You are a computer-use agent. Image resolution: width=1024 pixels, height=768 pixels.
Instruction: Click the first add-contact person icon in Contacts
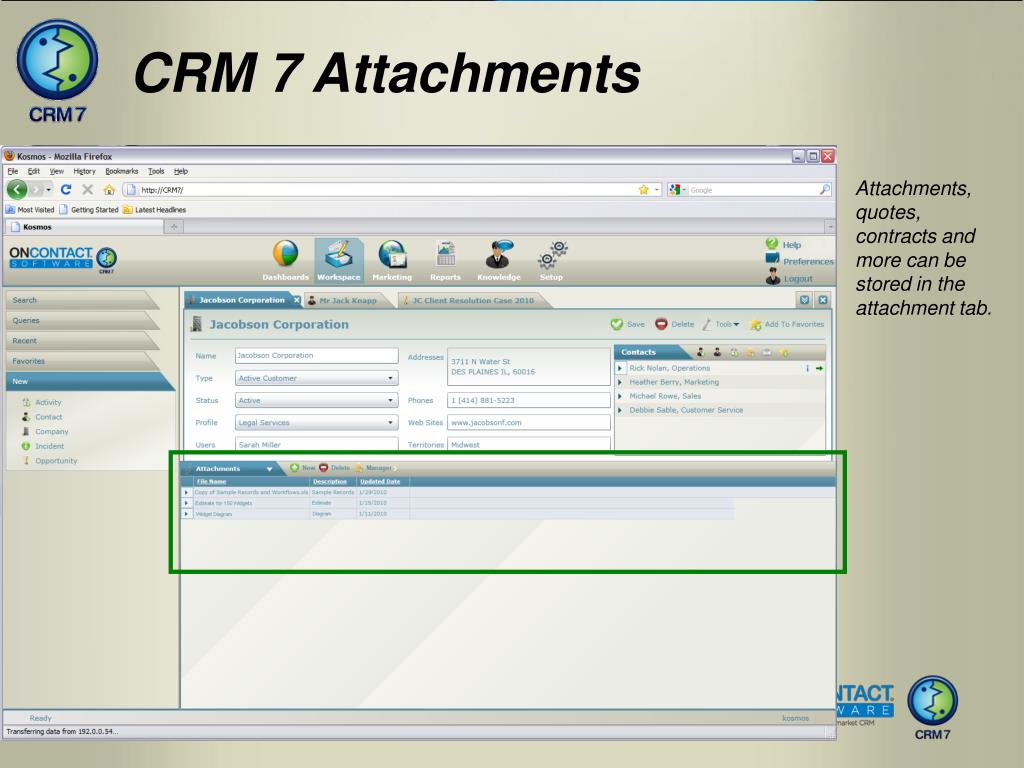(700, 353)
